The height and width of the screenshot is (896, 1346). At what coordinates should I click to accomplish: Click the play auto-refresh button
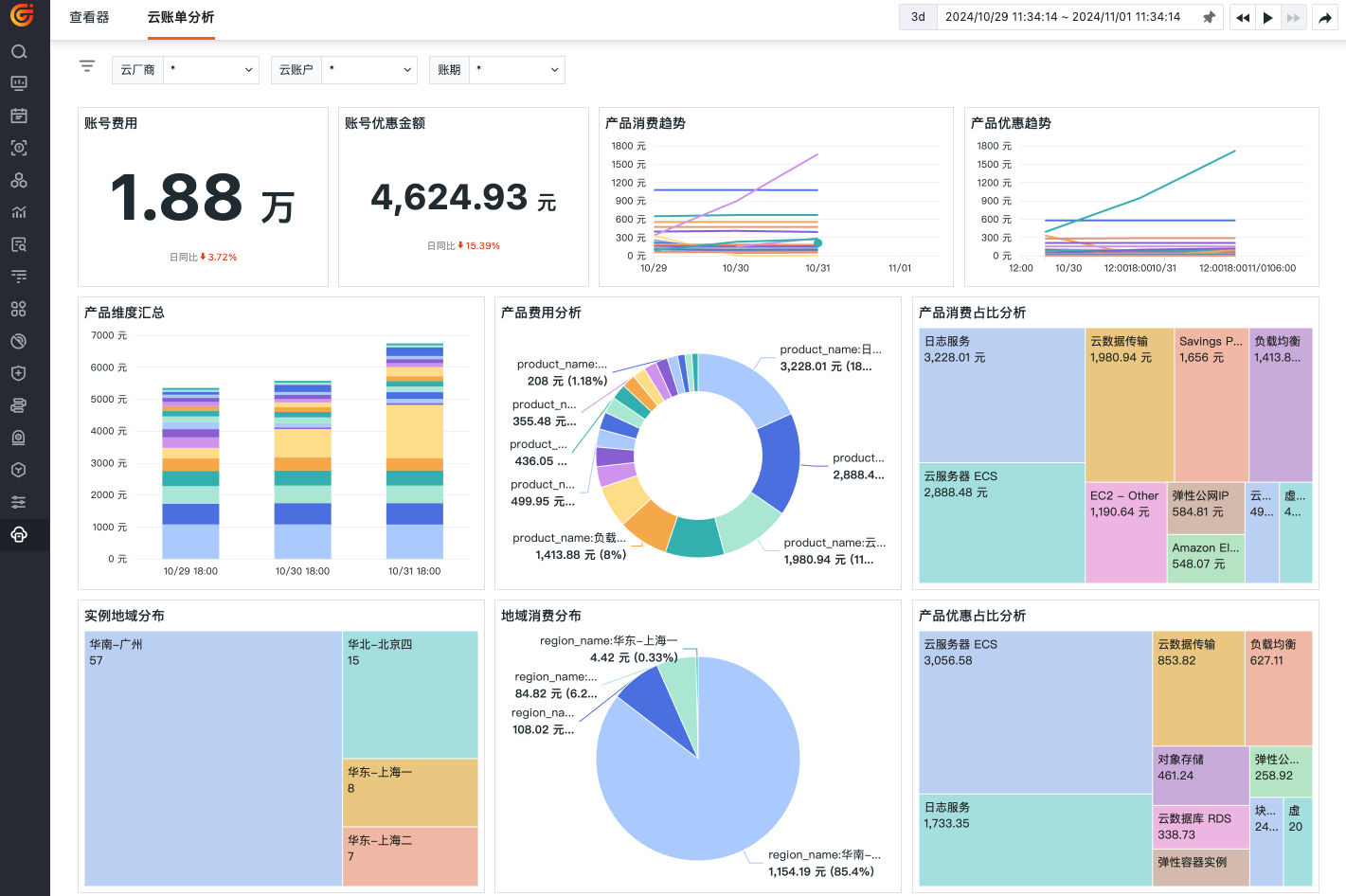1268,17
